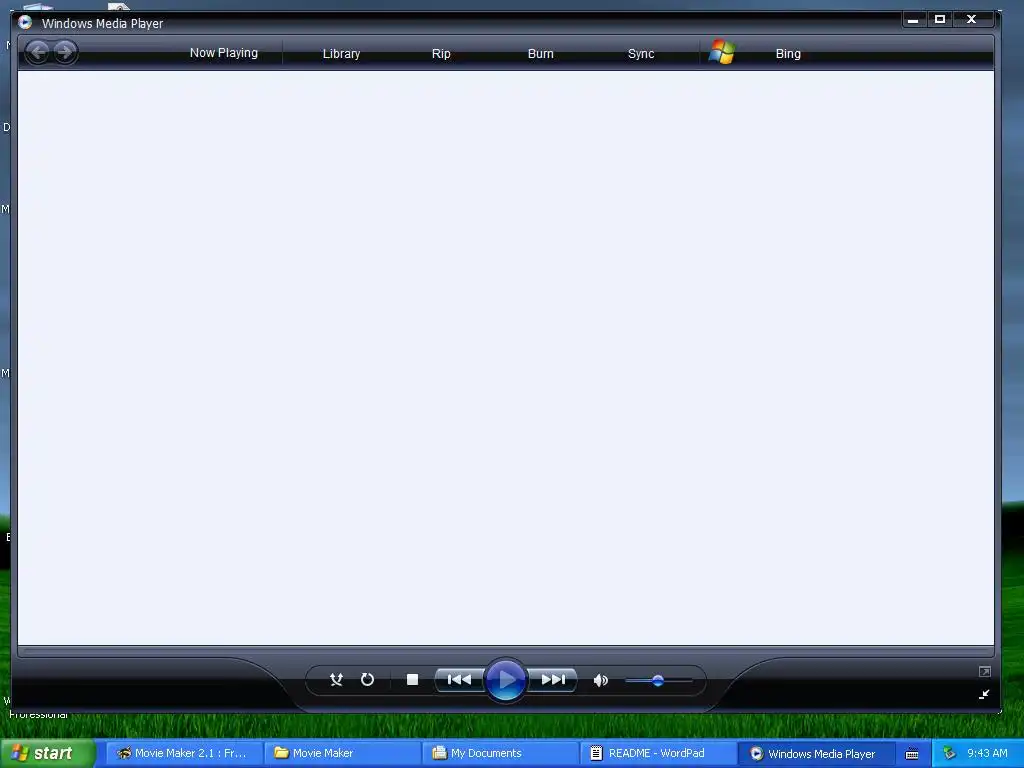This screenshot has width=1024, height=768.
Task: Maximize the Windows Media Player window
Action: point(940,20)
